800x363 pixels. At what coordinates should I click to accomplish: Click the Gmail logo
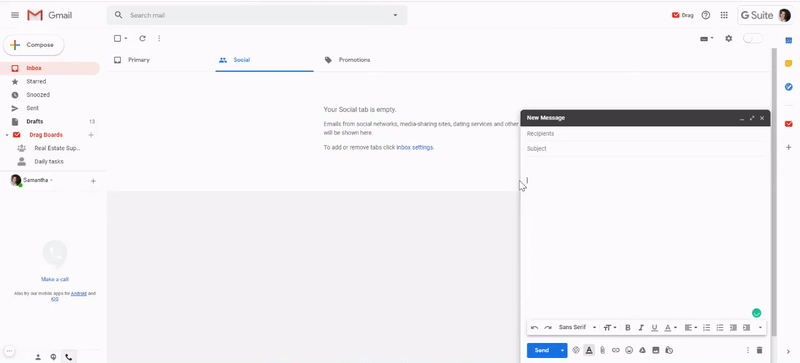click(x=49, y=15)
